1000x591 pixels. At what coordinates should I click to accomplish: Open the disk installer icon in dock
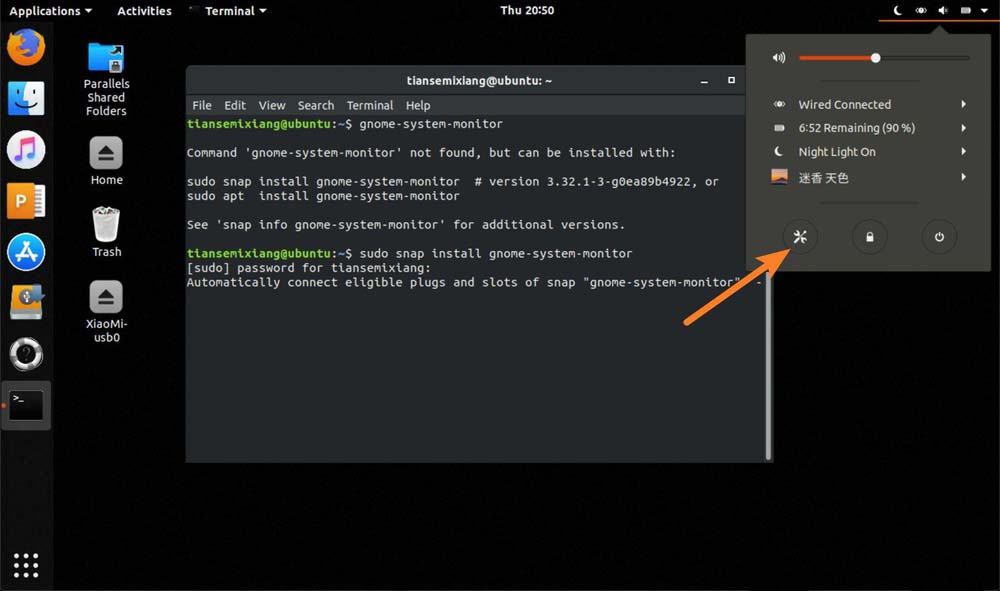26,302
